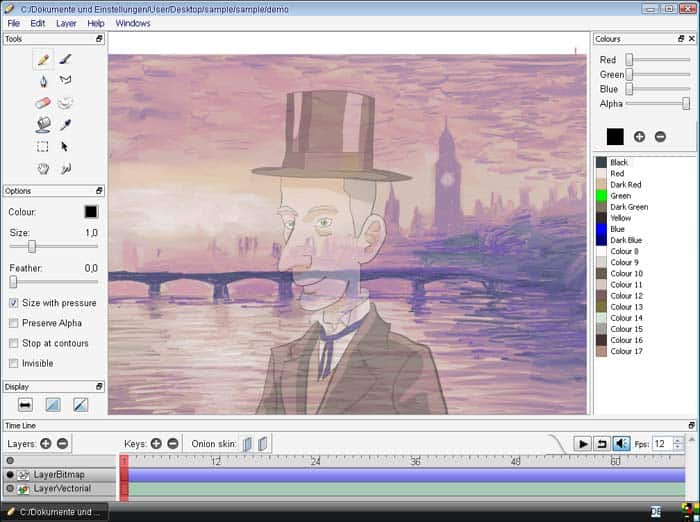Float the Options panel
This screenshot has height=522, width=700.
[x=99, y=191]
